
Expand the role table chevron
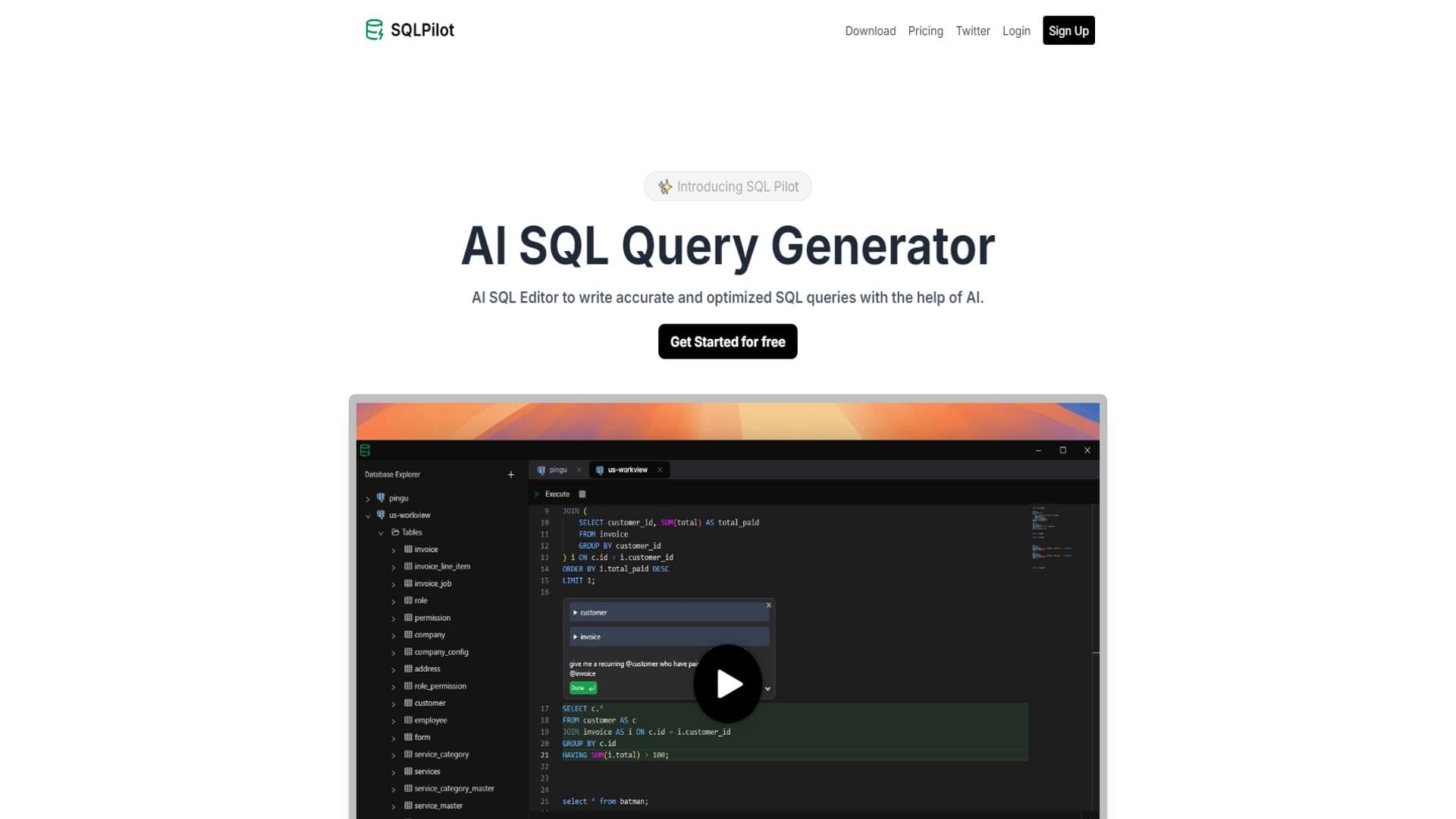[x=393, y=601]
